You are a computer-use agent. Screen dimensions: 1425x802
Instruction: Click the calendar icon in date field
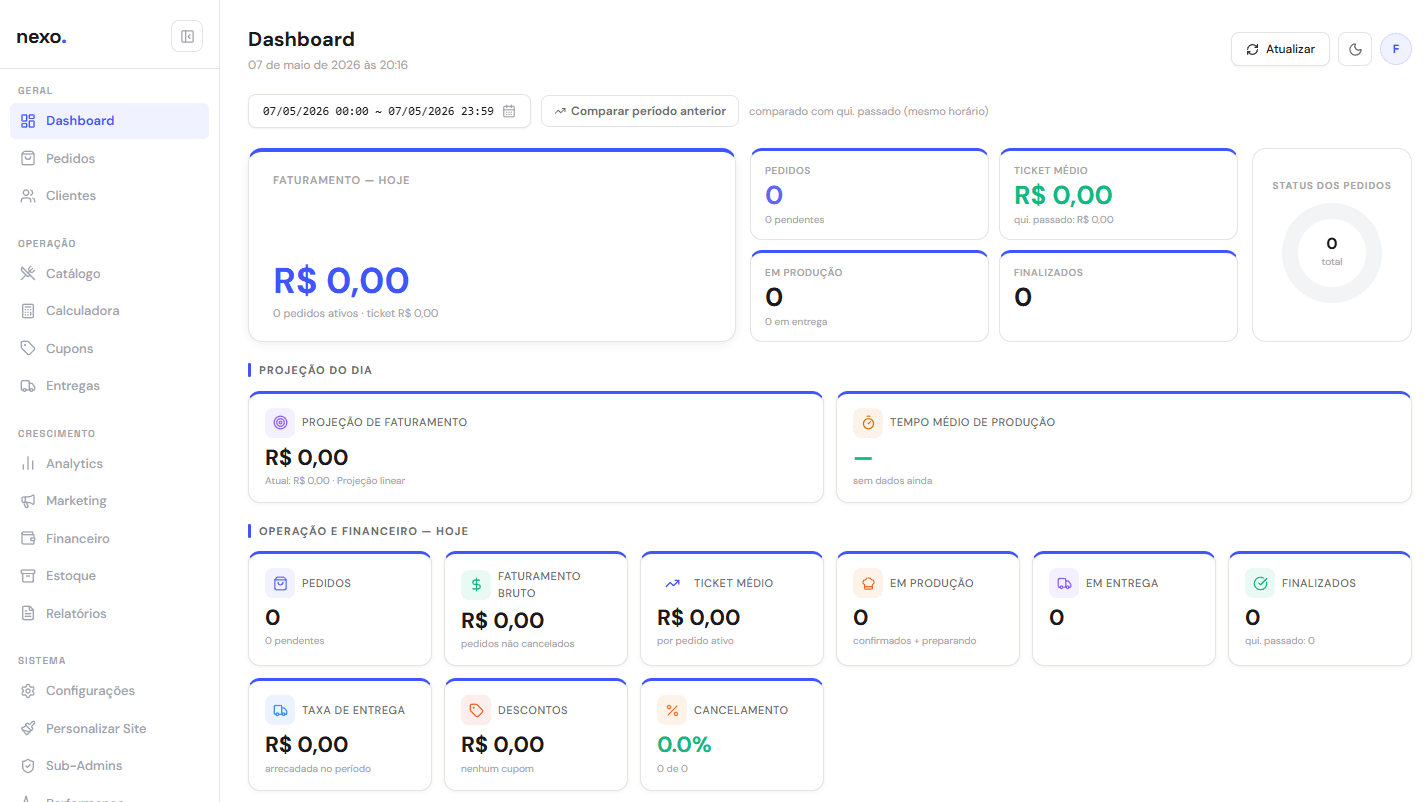tap(509, 111)
